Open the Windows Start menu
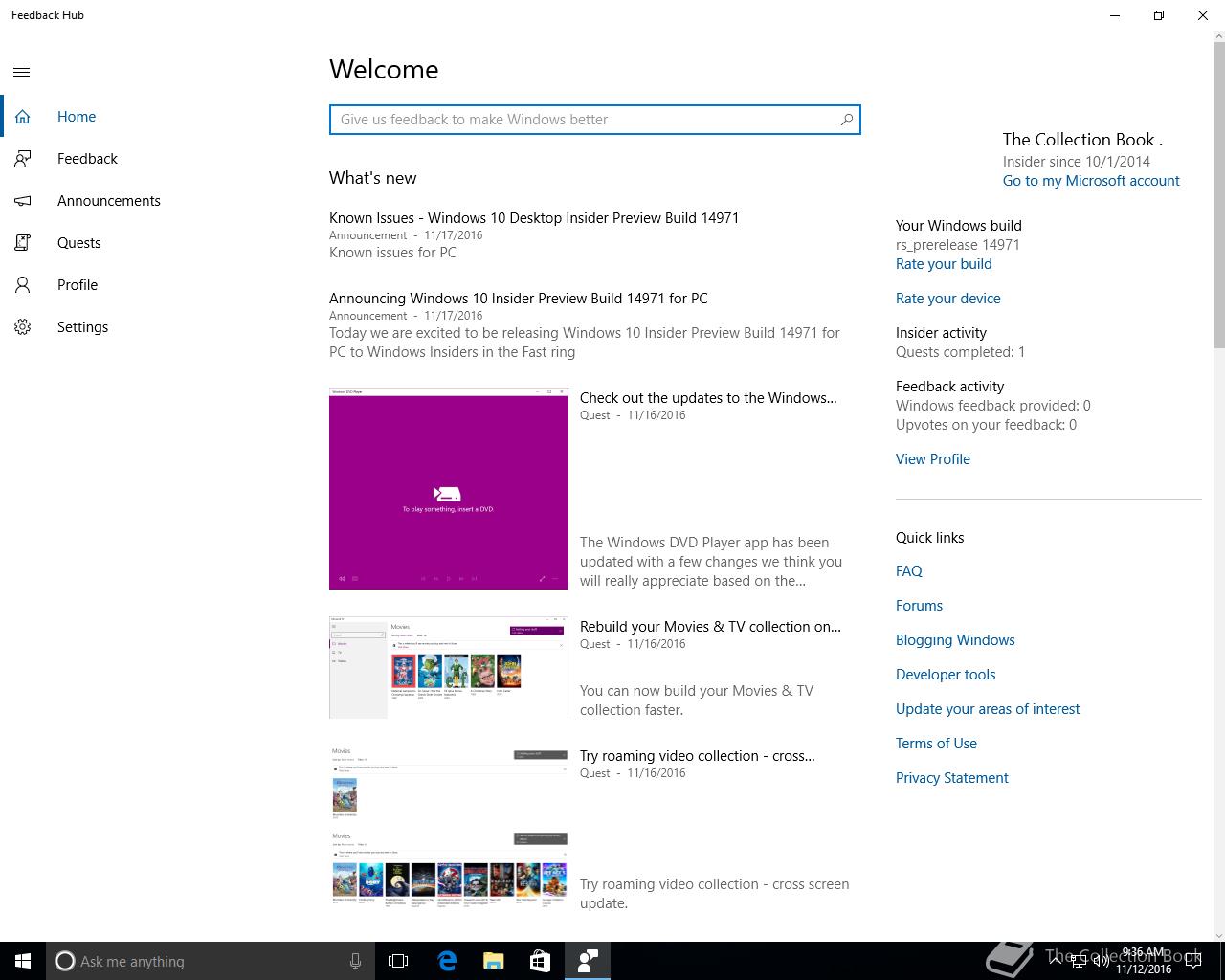 click(23, 961)
